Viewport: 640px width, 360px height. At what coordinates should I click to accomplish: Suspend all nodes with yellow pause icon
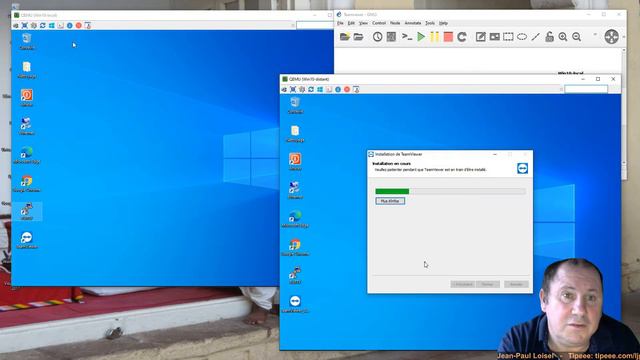coord(434,37)
